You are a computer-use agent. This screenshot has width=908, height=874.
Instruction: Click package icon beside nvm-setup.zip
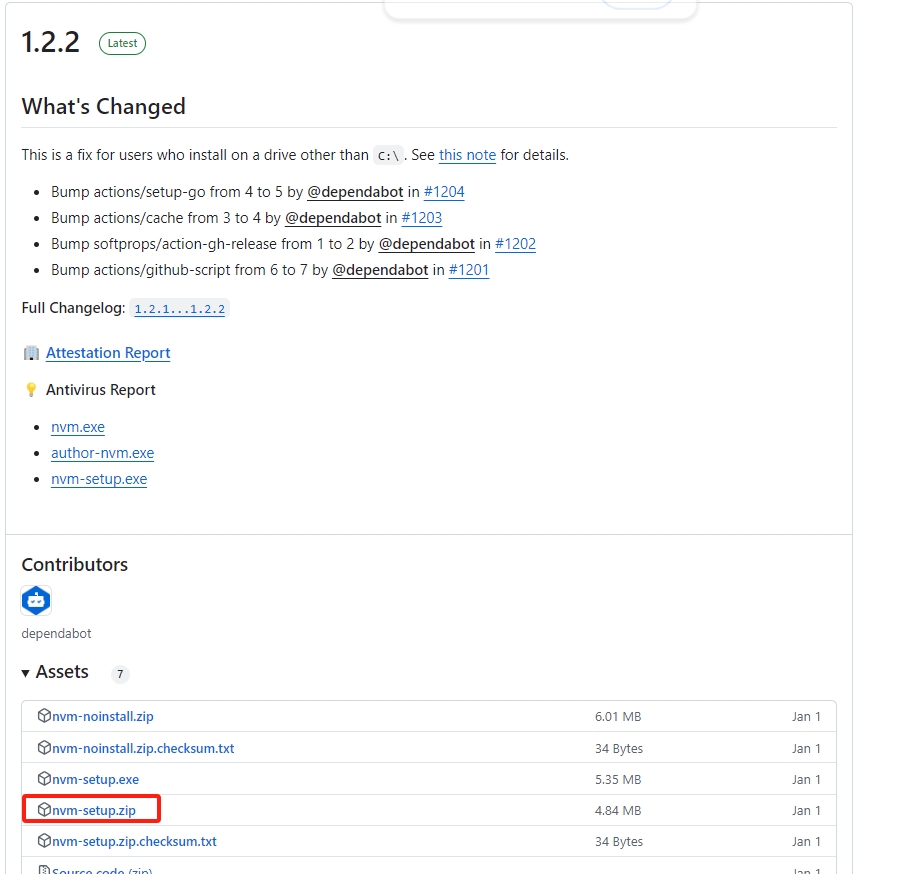pos(44,810)
